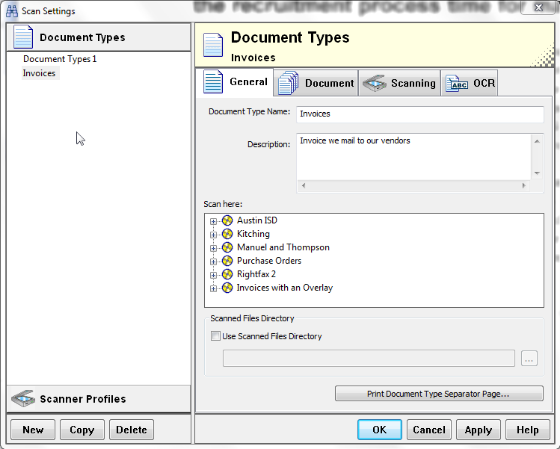Switch to the Document tab
The image size is (560, 449).
coord(316,83)
